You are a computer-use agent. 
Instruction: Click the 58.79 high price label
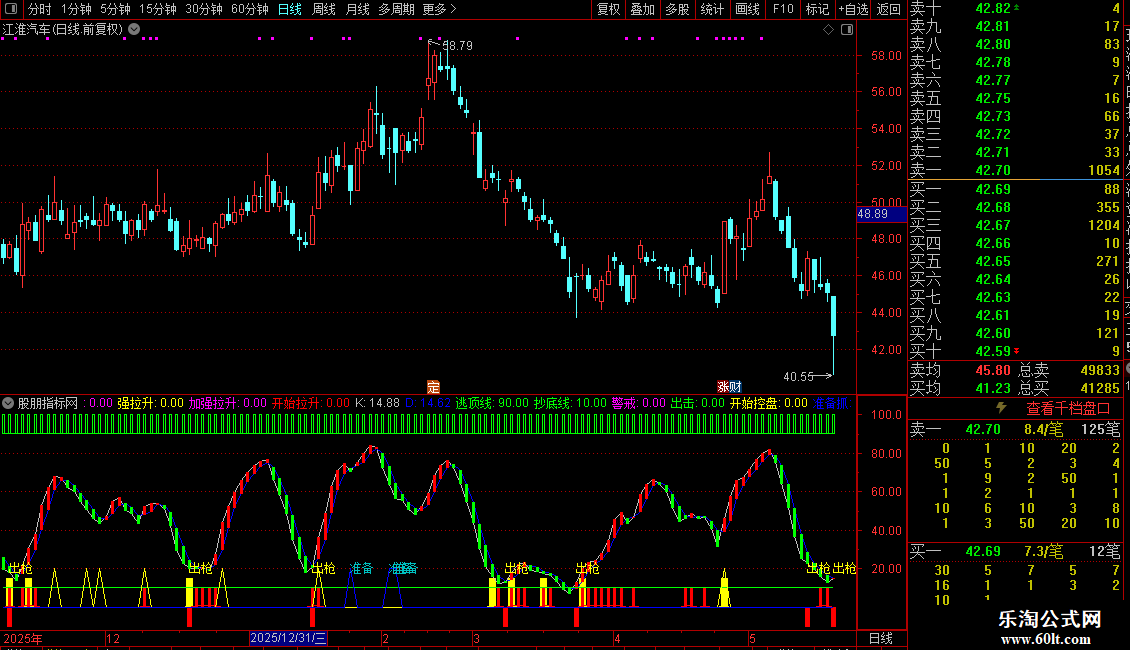(458, 45)
